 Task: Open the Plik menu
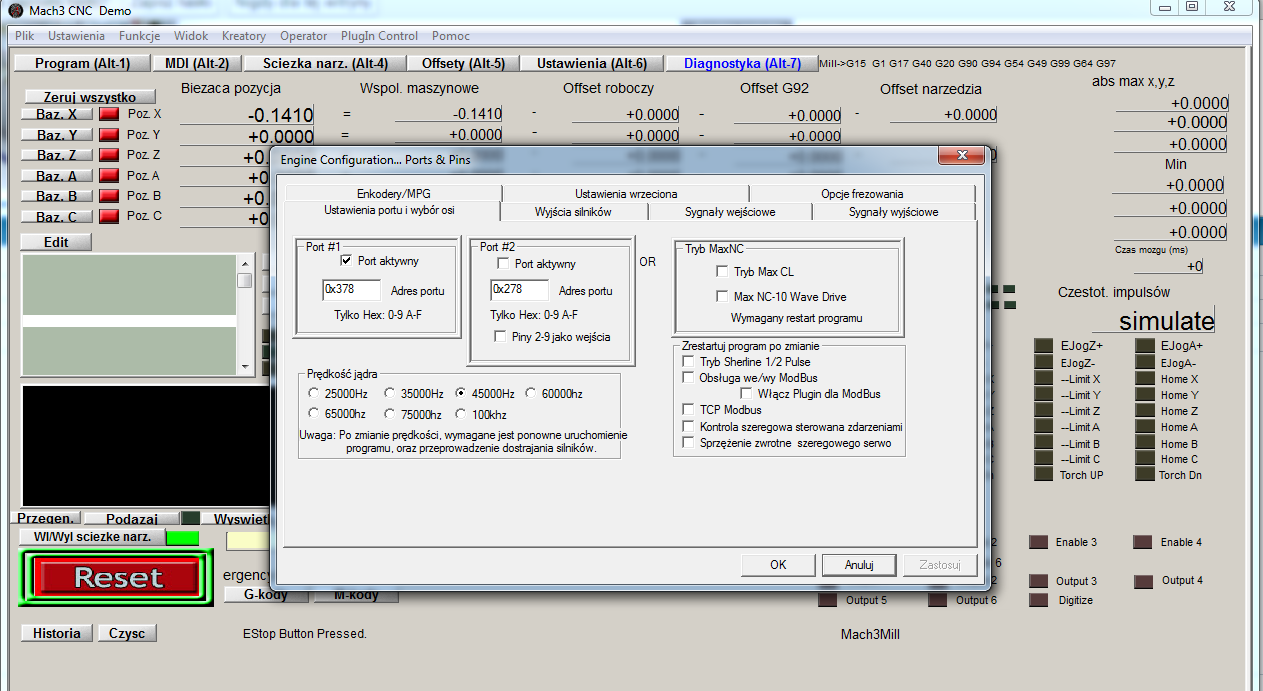tap(25, 36)
